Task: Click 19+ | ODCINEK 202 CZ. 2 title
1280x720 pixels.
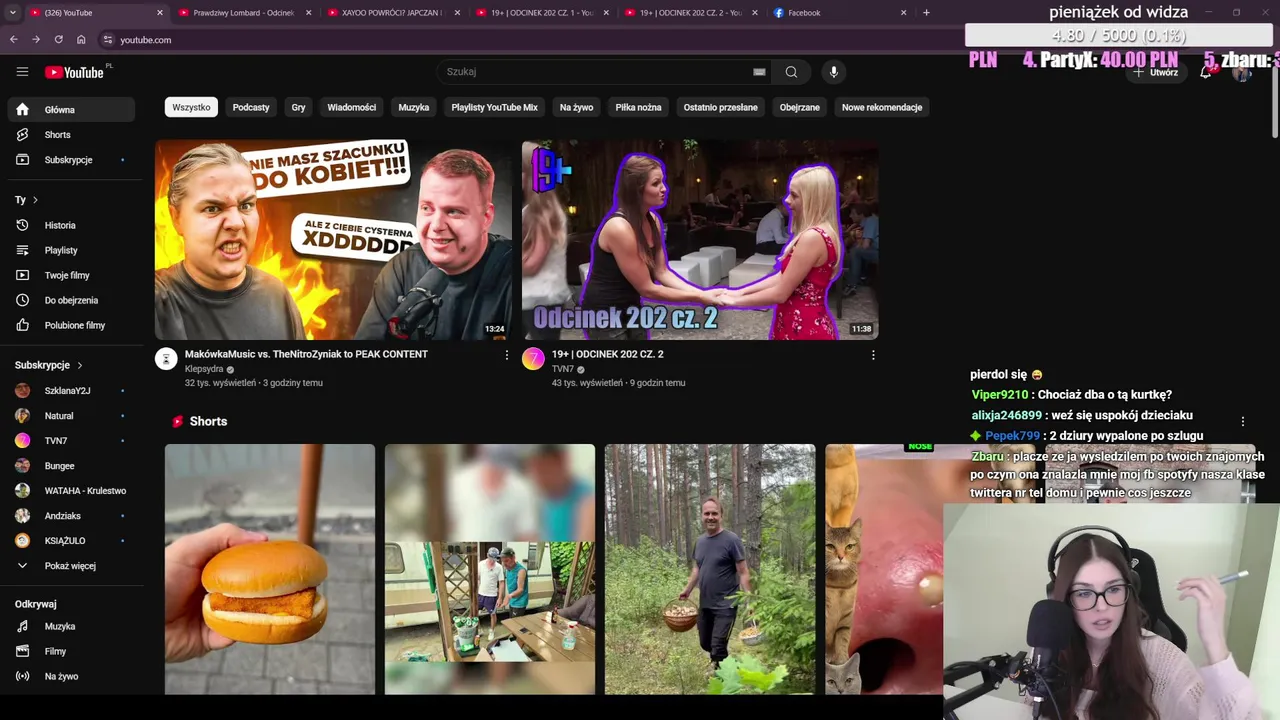Action: click(607, 354)
